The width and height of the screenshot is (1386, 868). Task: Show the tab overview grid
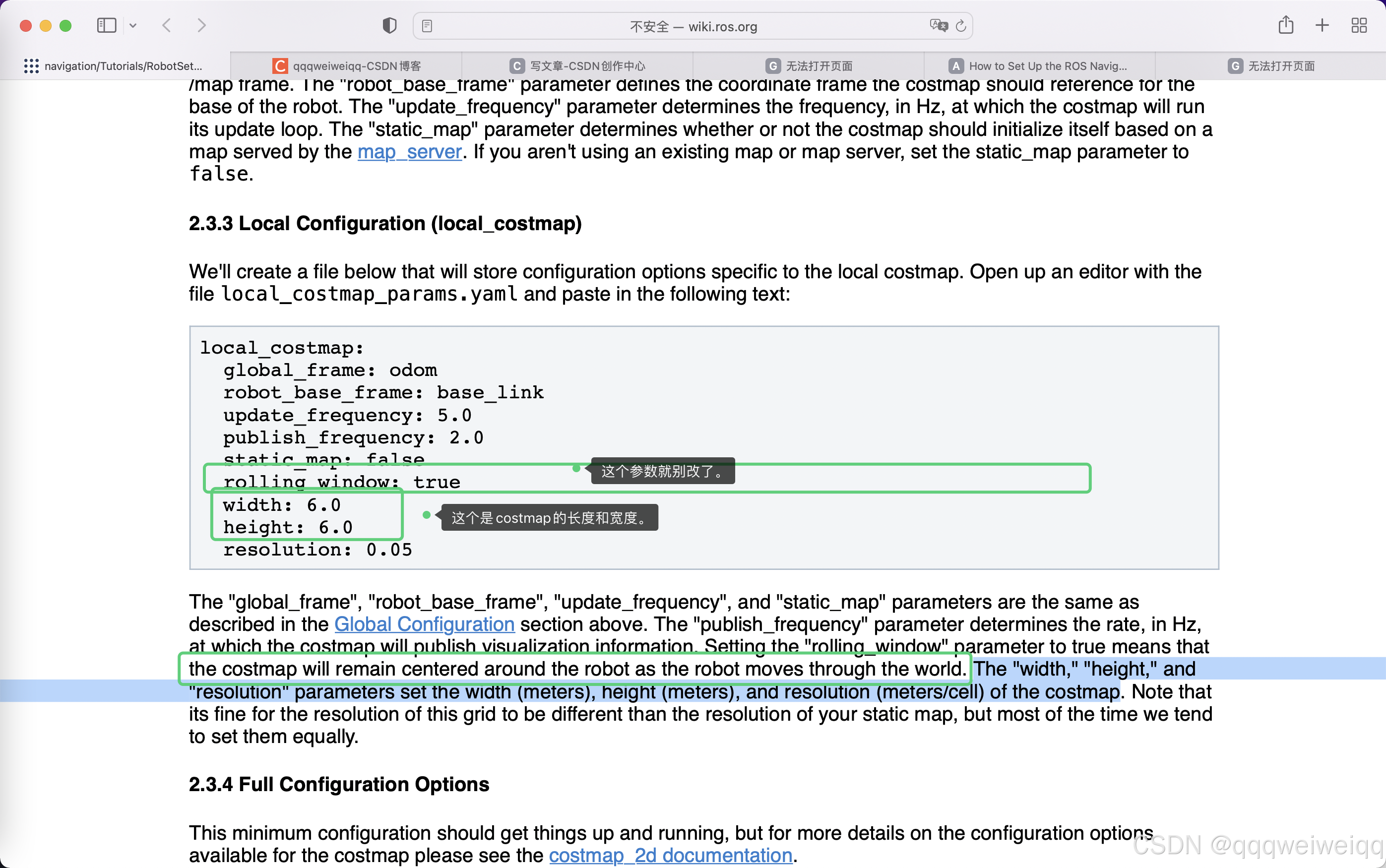point(1358,25)
